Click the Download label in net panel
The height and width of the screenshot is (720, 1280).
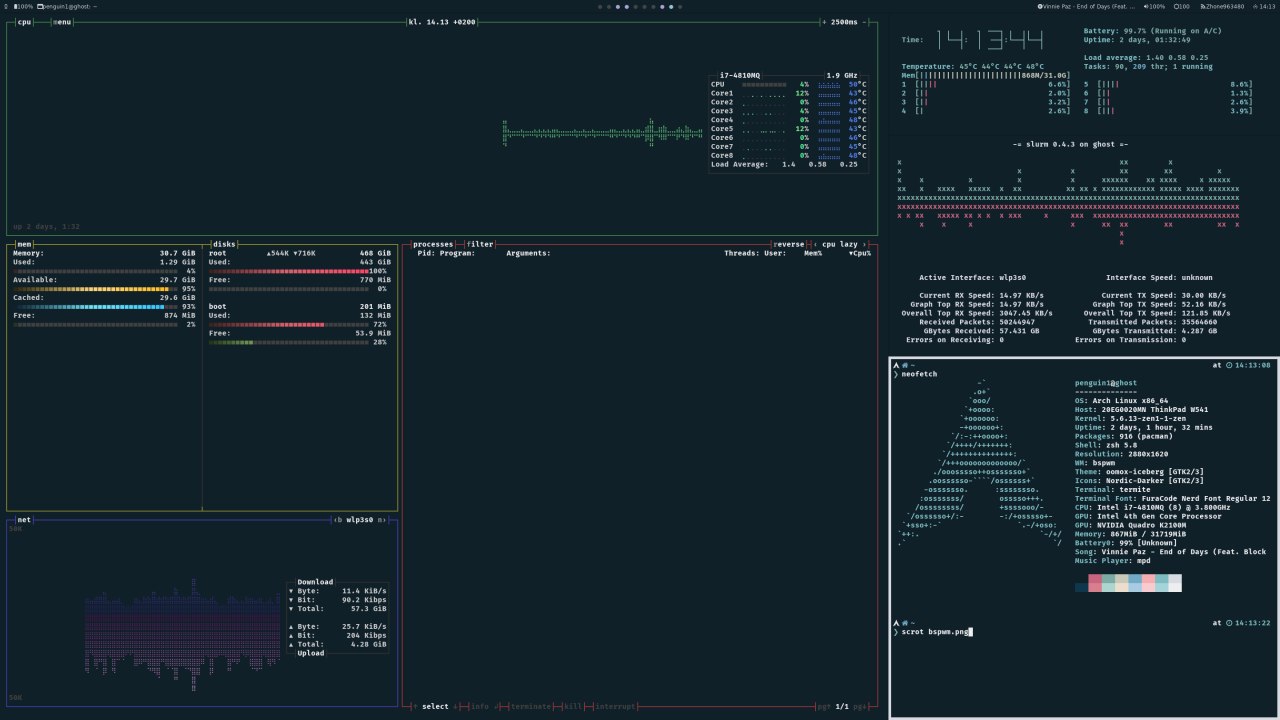315,582
